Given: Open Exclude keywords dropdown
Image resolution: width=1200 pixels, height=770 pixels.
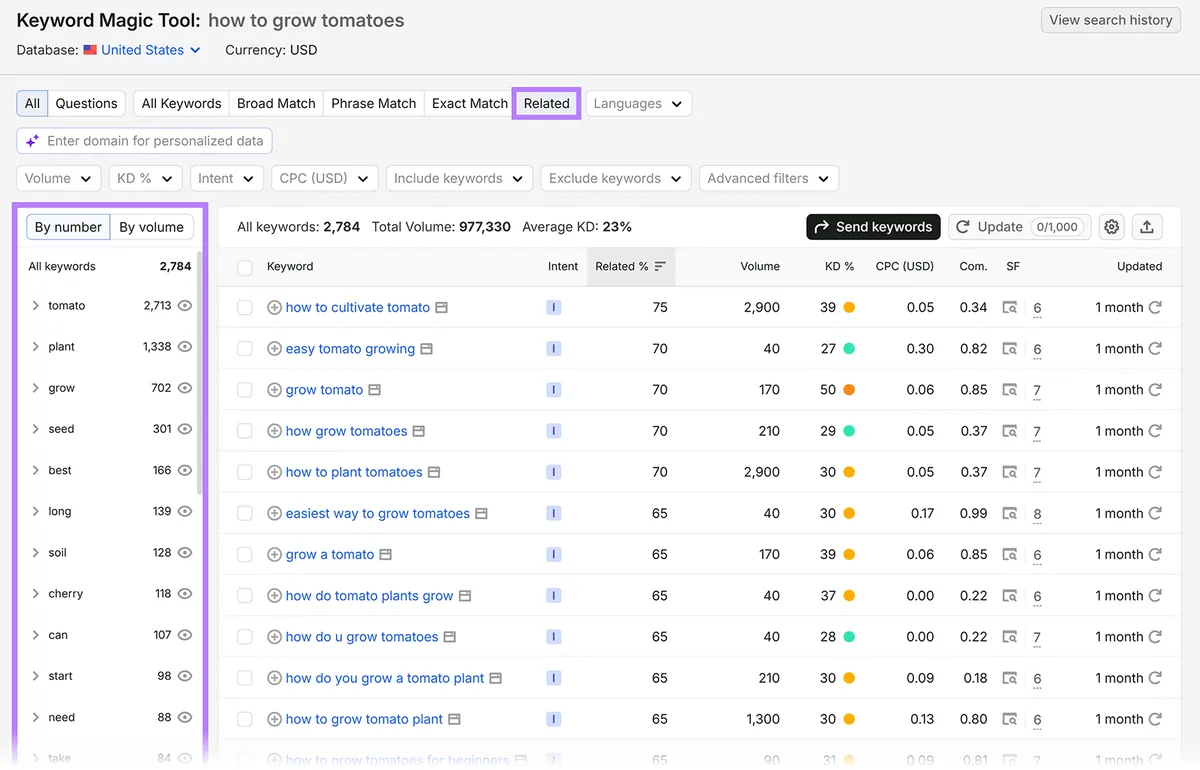Looking at the screenshot, I should tap(616, 178).
